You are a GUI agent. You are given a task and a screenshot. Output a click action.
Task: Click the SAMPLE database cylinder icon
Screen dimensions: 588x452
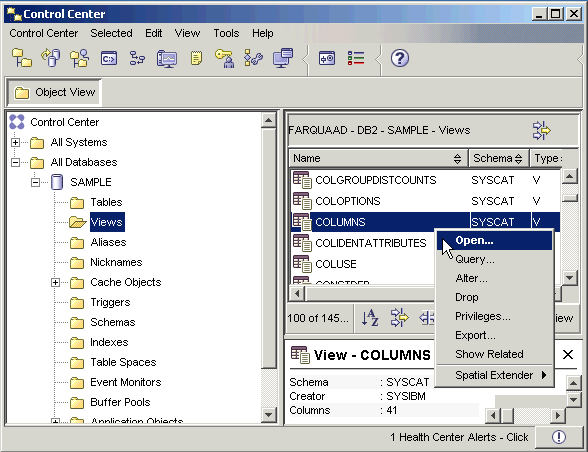[57, 182]
